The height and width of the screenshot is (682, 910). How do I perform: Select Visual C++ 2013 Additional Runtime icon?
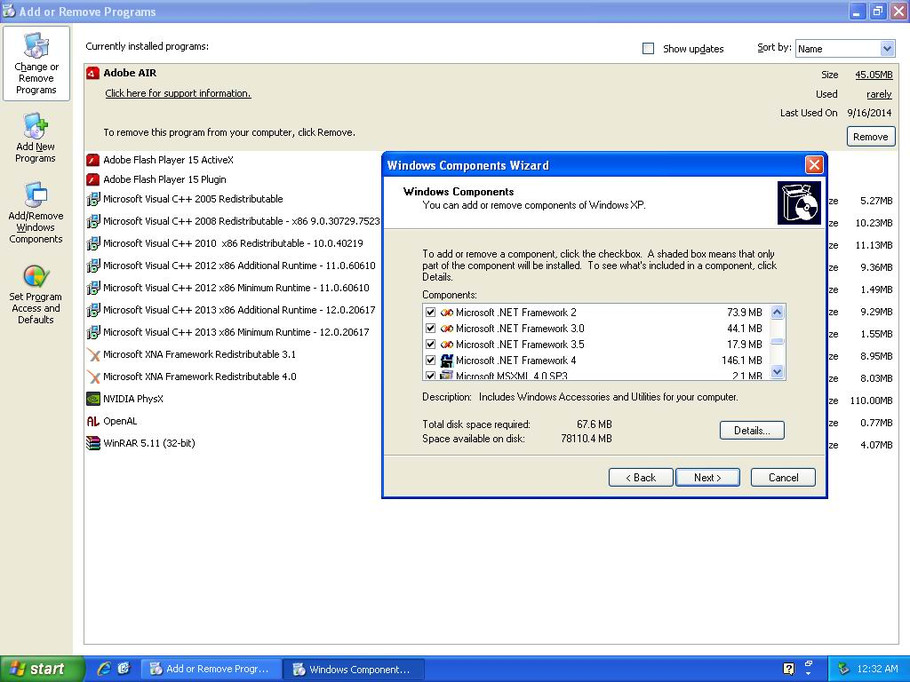tap(93, 310)
